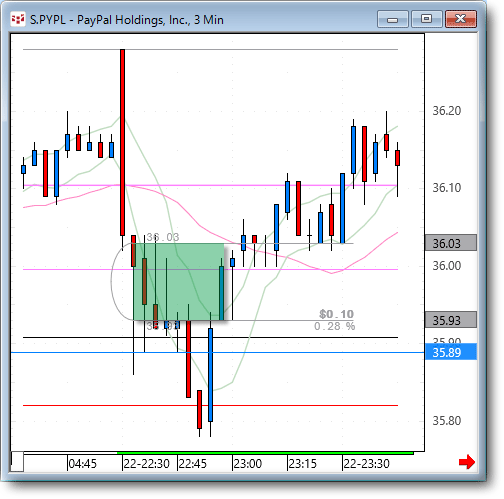Select the 36.03 price marker on axis
Screen dimensions: 504x499
[451, 243]
